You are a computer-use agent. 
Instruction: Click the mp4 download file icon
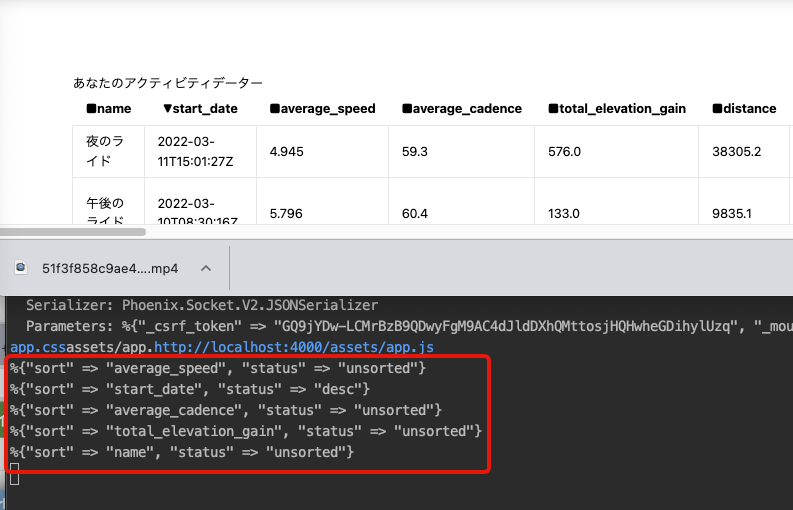click(x=21, y=267)
